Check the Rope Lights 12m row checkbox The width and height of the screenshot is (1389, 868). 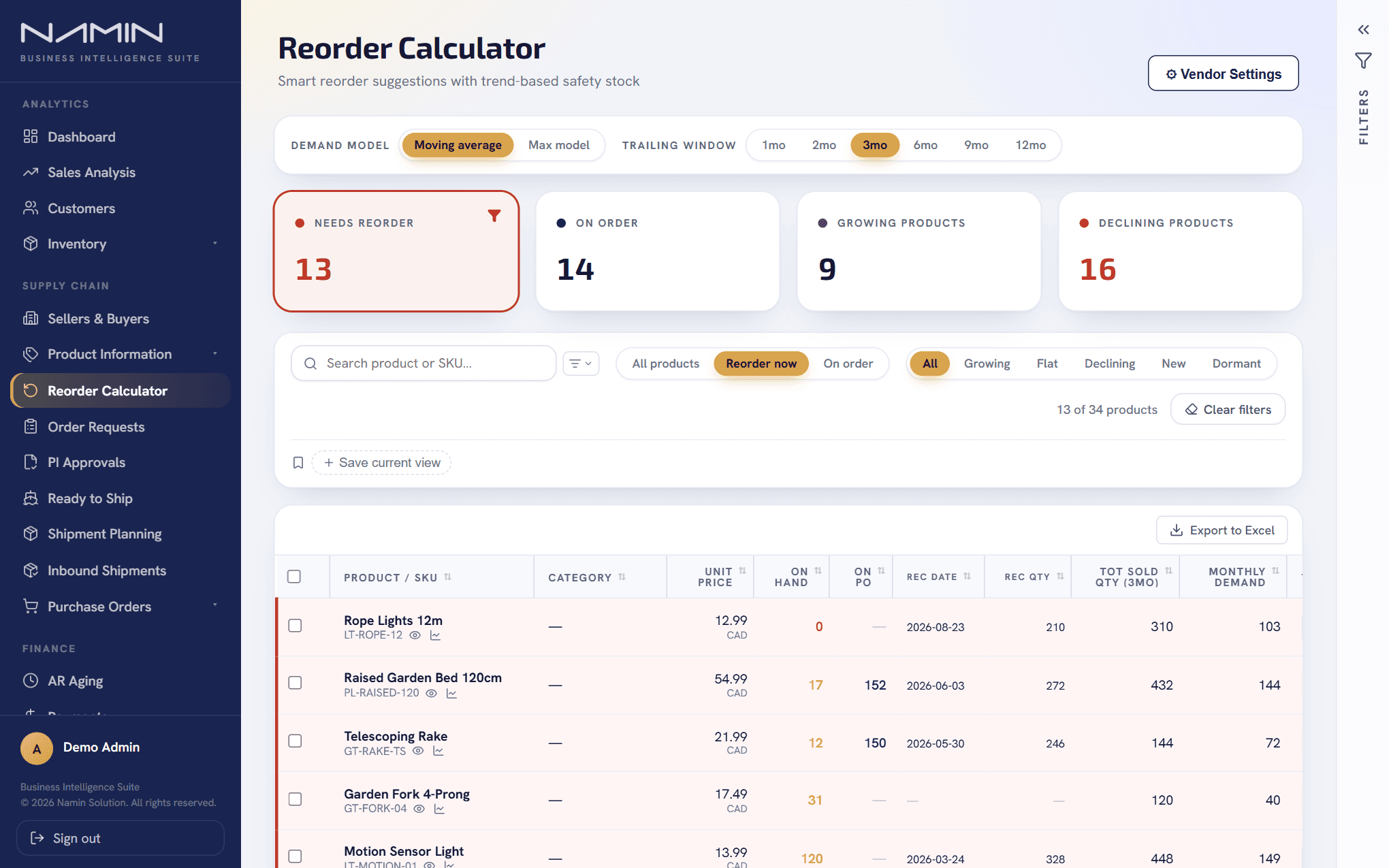pos(295,626)
